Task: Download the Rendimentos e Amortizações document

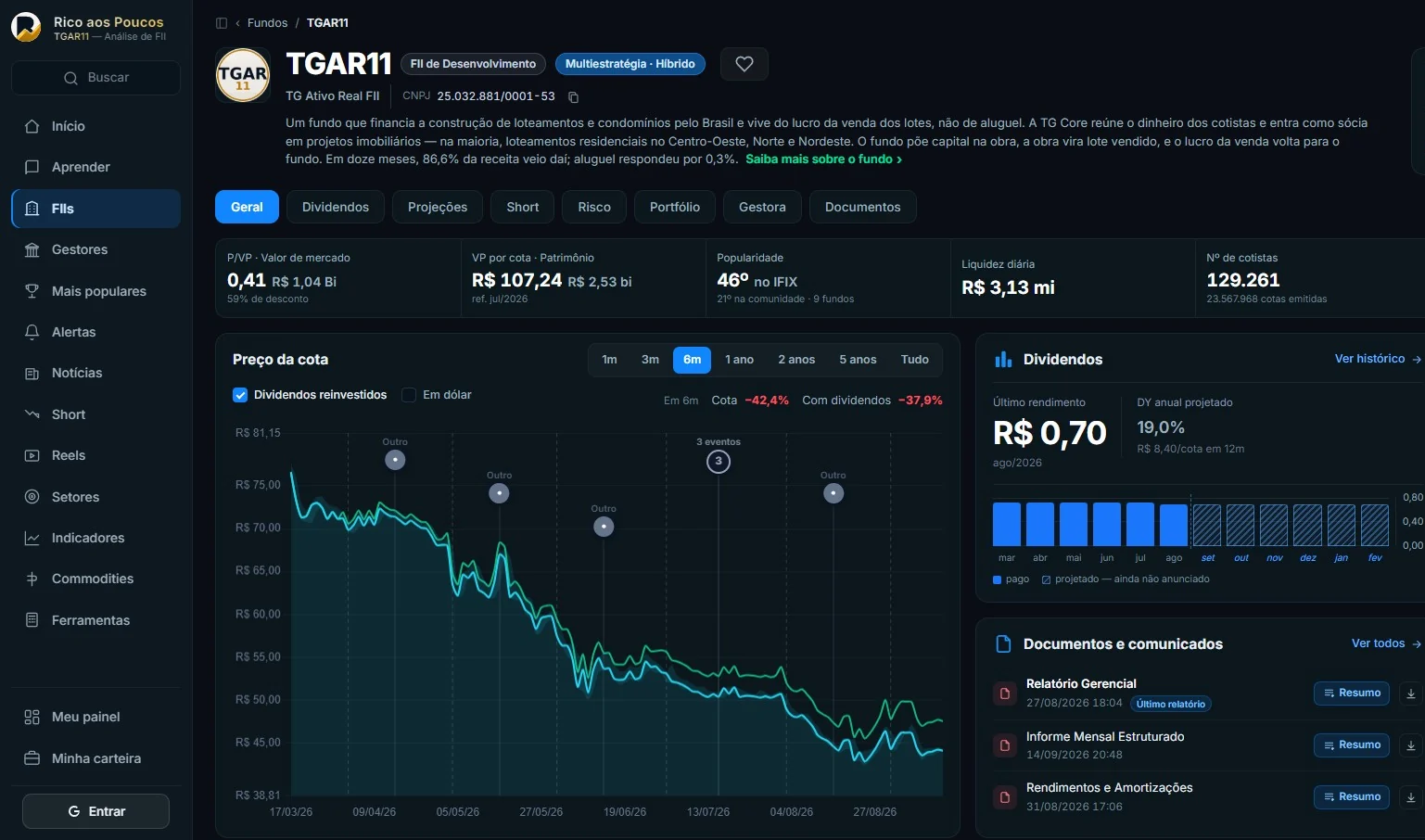Action: click(1411, 797)
